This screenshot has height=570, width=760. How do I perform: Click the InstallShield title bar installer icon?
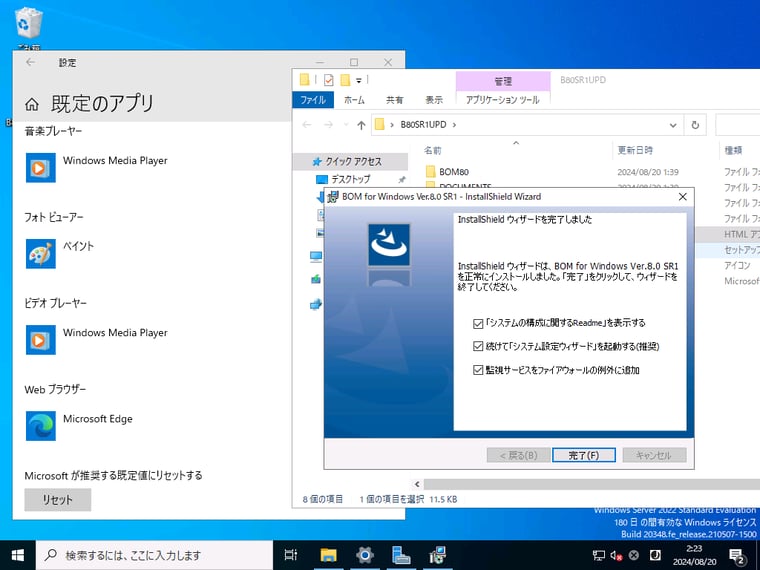tap(333, 197)
